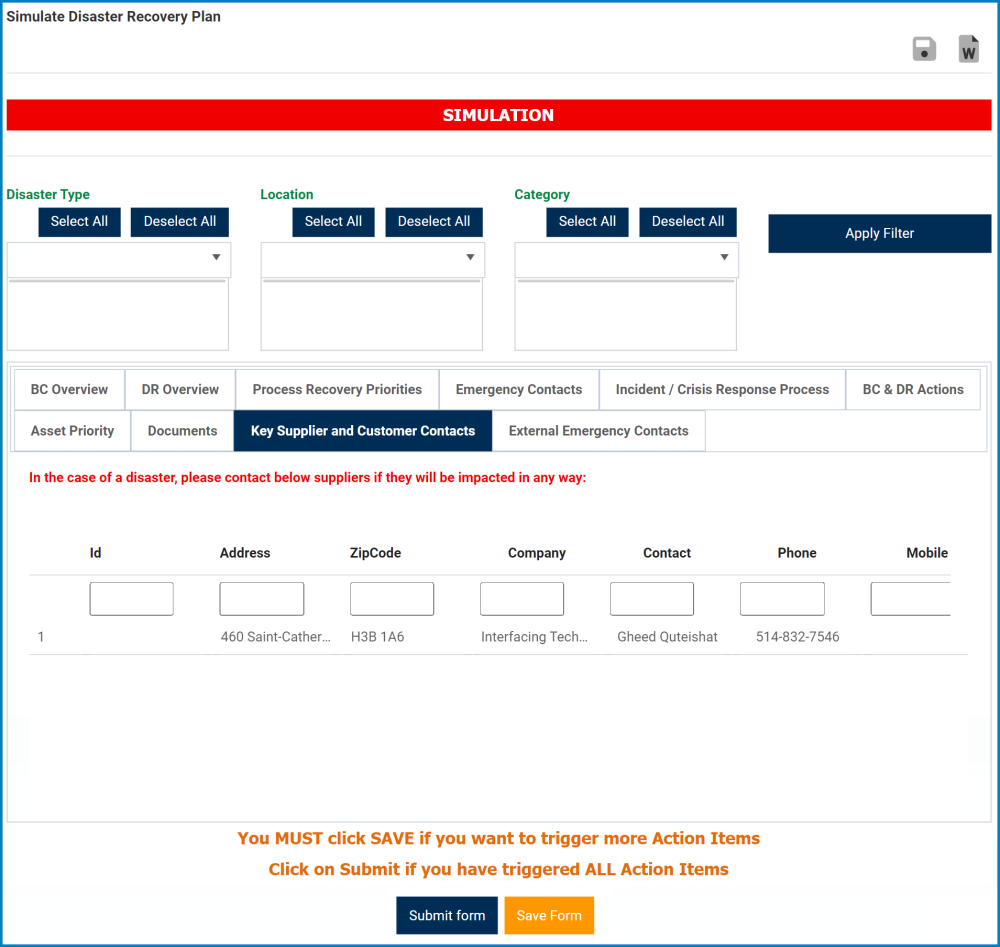Switch to BC Overview tab

[x=70, y=390]
